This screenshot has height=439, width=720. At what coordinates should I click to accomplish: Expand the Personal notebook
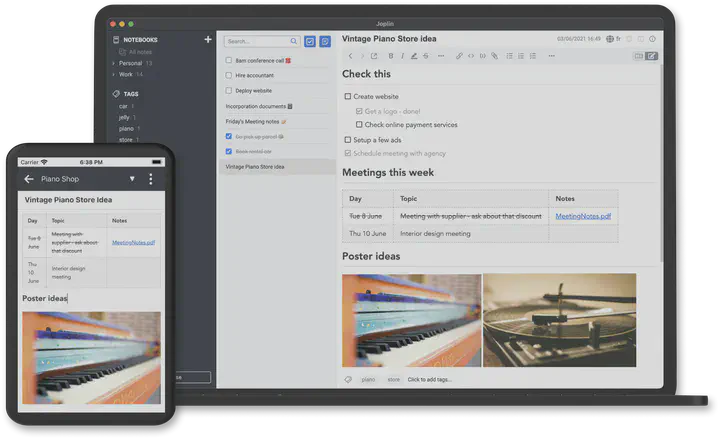coord(112,63)
